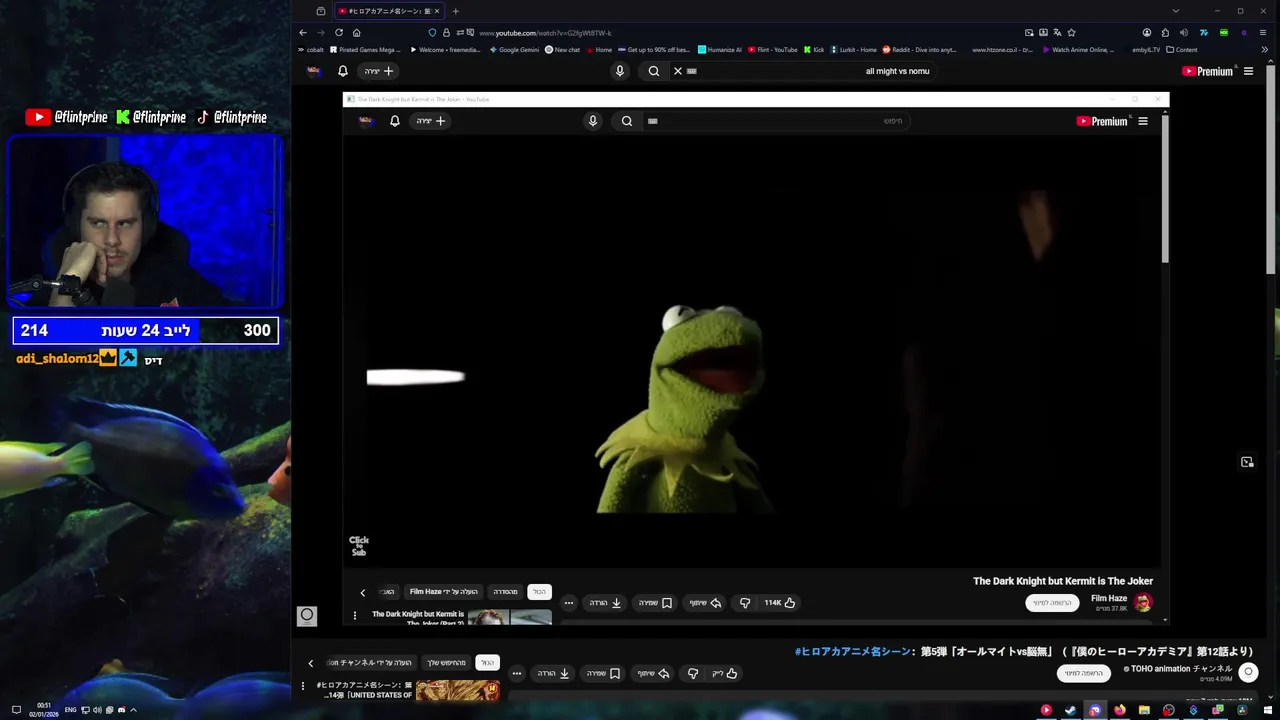Select 'הכול' chip in the outer TOHO page
The width and height of the screenshot is (1280, 720).
487,663
